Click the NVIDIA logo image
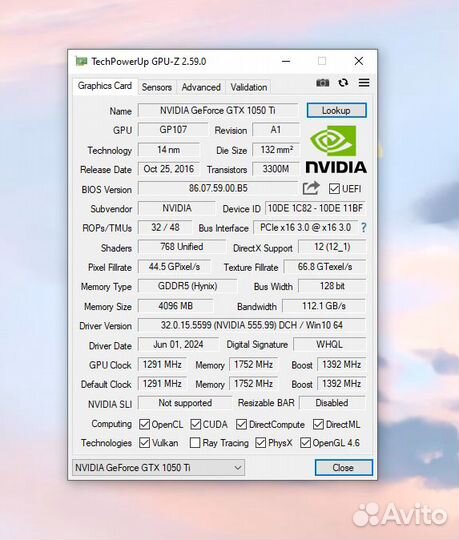459x540 pixels. pyautogui.click(x=336, y=149)
